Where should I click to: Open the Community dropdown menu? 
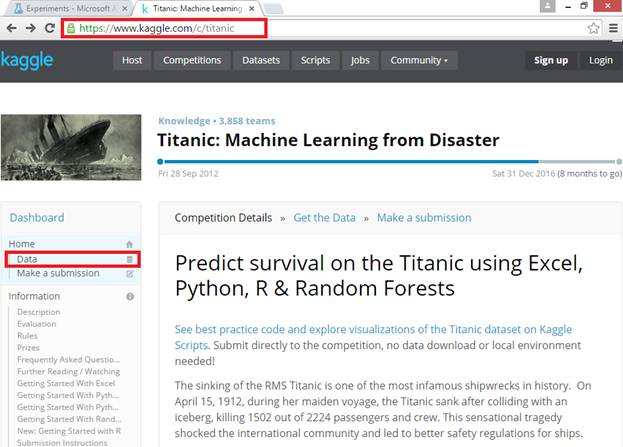[x=419, y=60]
